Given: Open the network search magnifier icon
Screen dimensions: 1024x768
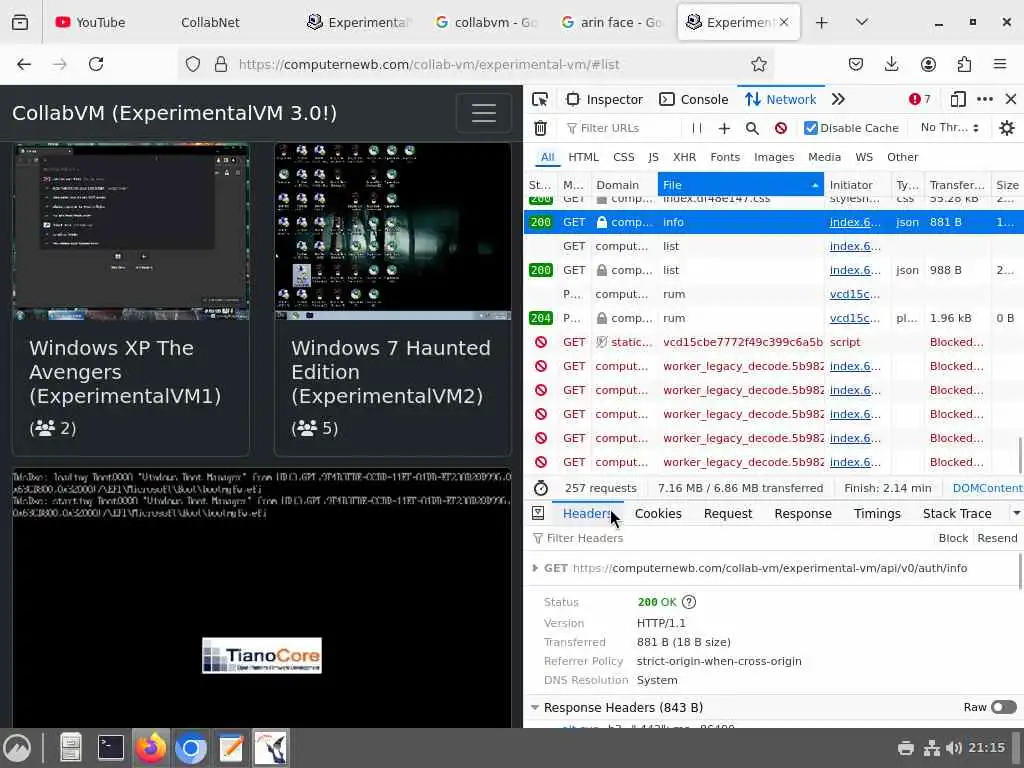Looking at the screenshot, I should coord(752,128).
